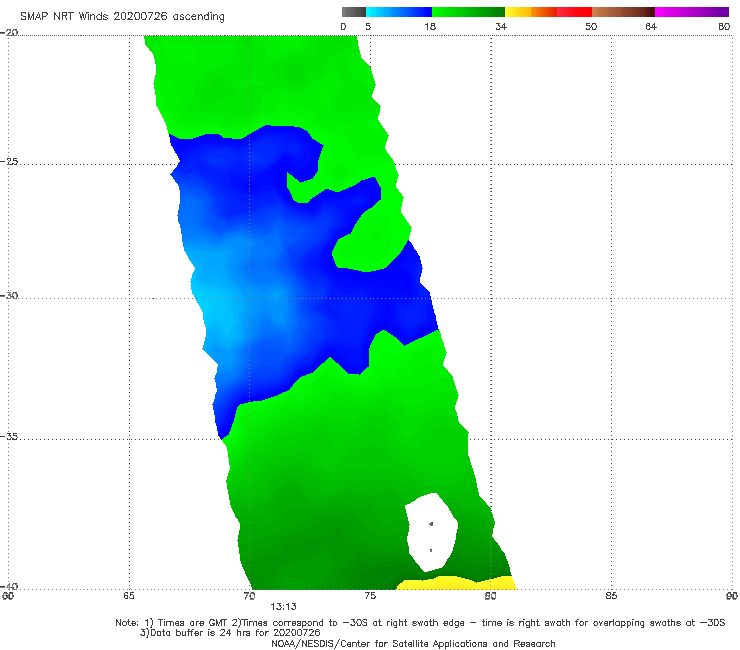Click the NOAA/NESDIS Center credit line
The height and width of the screenshot is (650, 740).
pyautogui.click(x=413, y=643)
